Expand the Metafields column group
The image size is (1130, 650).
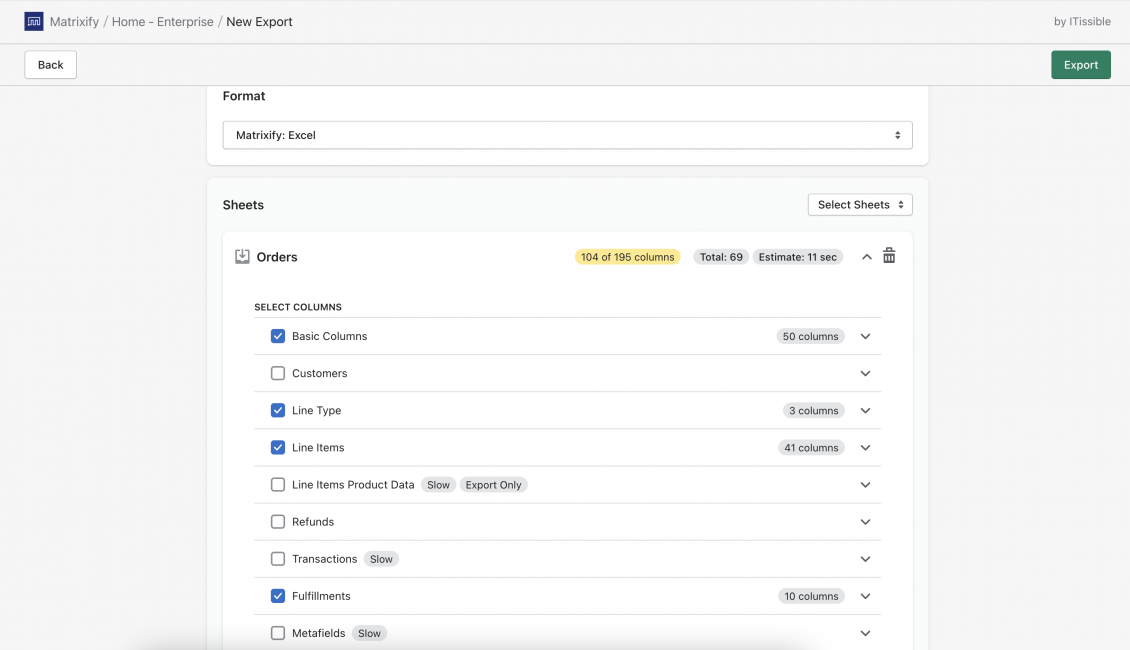(x=865, y=633)
